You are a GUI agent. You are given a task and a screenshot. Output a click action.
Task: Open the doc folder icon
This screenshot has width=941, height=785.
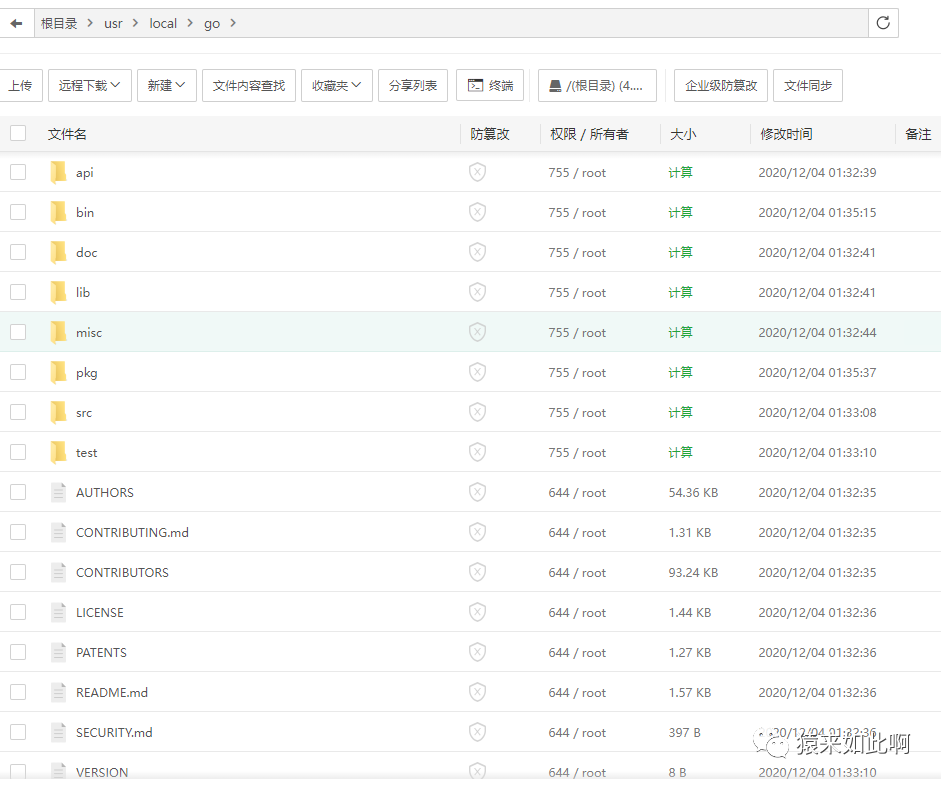(58, 252)
